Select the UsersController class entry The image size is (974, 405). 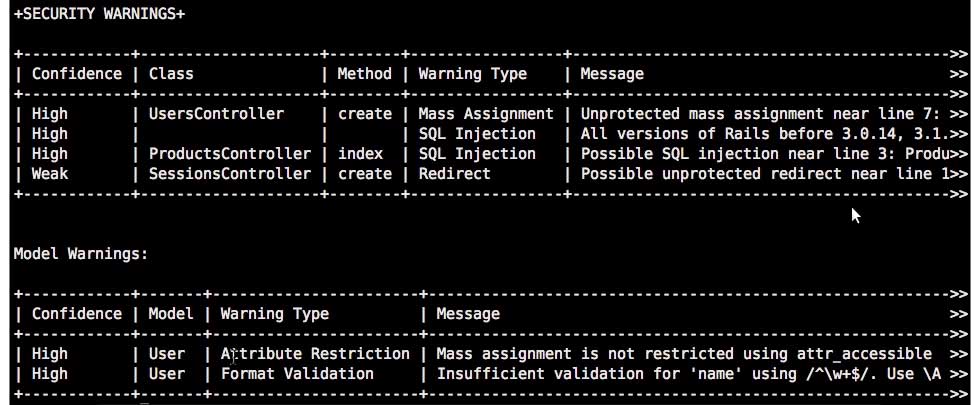(216, 114)
